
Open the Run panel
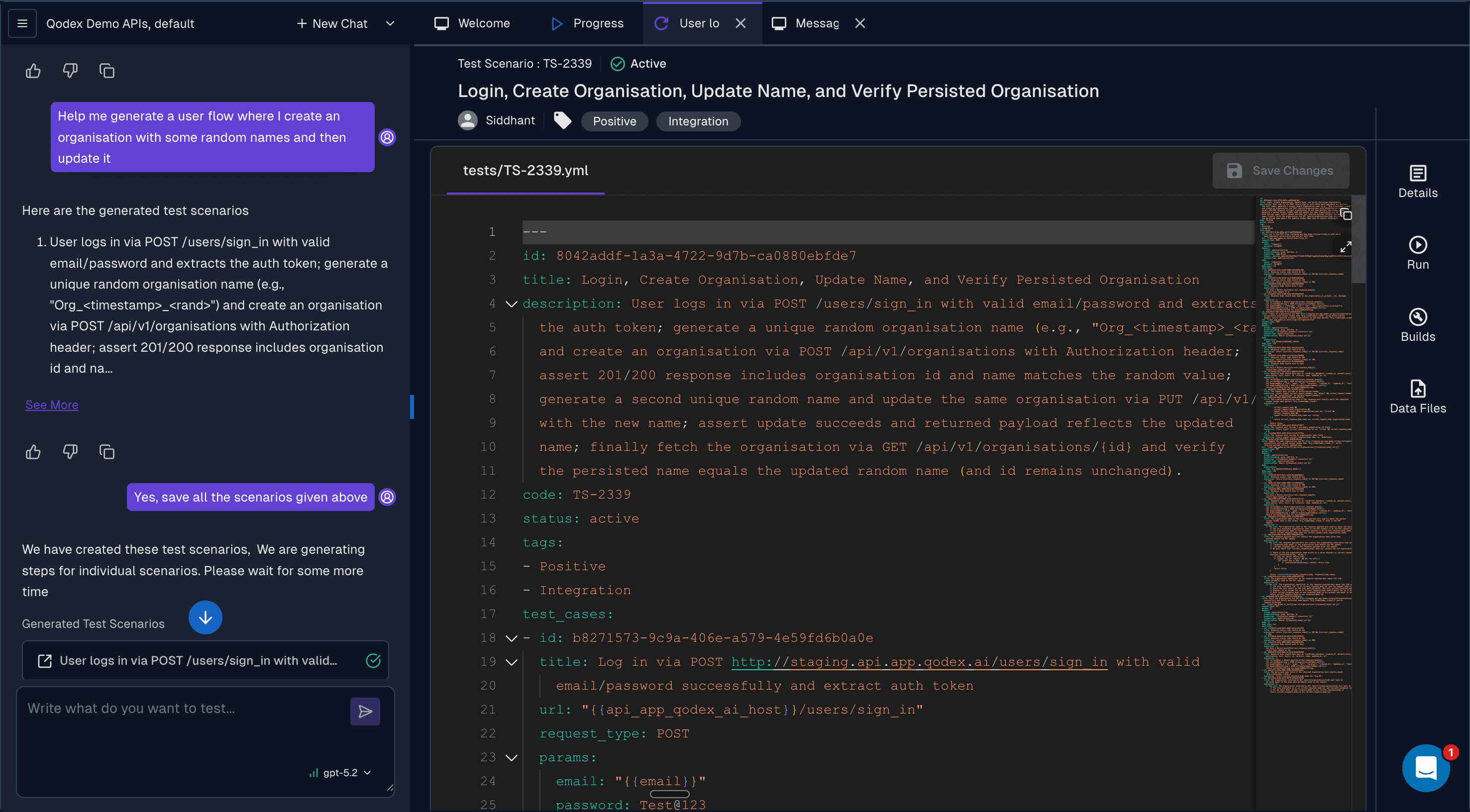[x=1417, y=253]
